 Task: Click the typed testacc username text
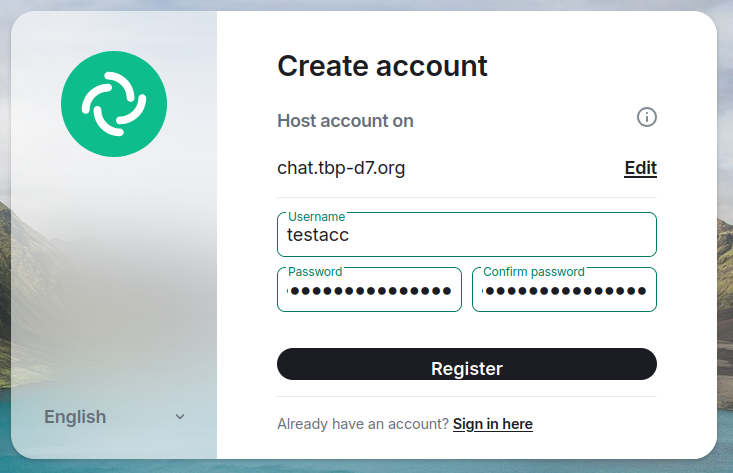tap(317, 236)
